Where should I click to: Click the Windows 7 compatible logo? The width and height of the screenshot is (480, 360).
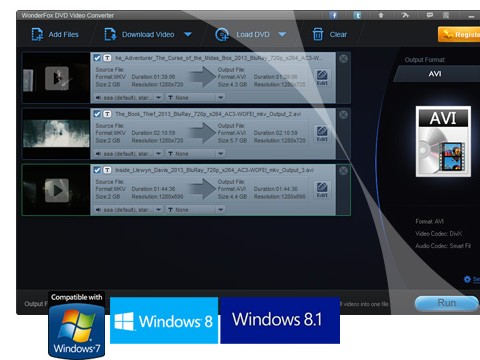coord(77,326)
